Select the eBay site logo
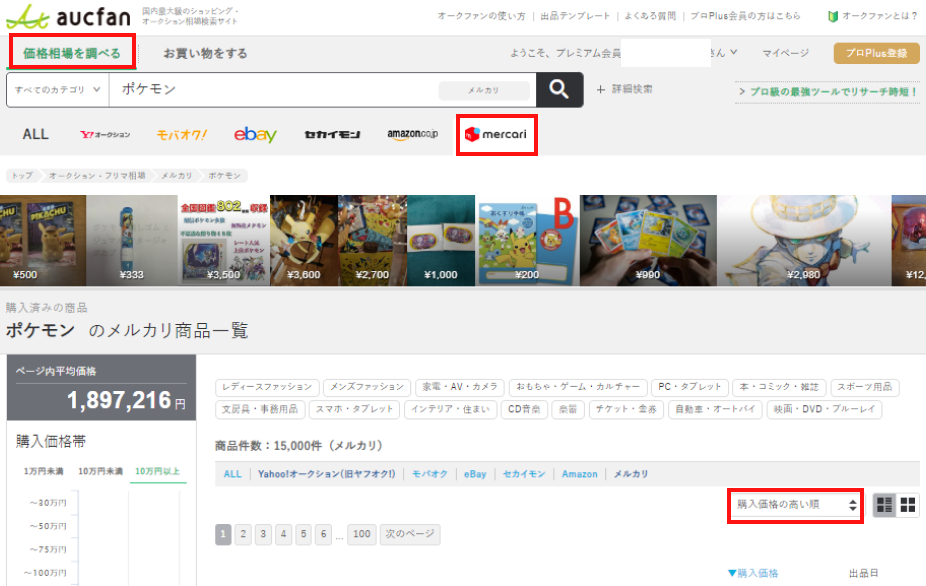The width and height of the screenshot is (926, 586). (x=255, y=135)
